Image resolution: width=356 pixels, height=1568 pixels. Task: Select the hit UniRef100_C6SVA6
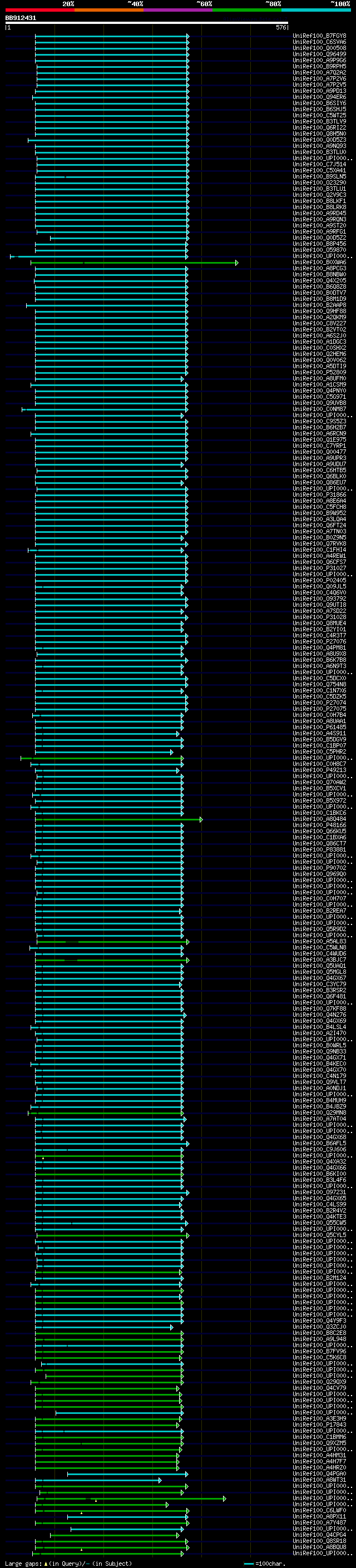point(319,42)
